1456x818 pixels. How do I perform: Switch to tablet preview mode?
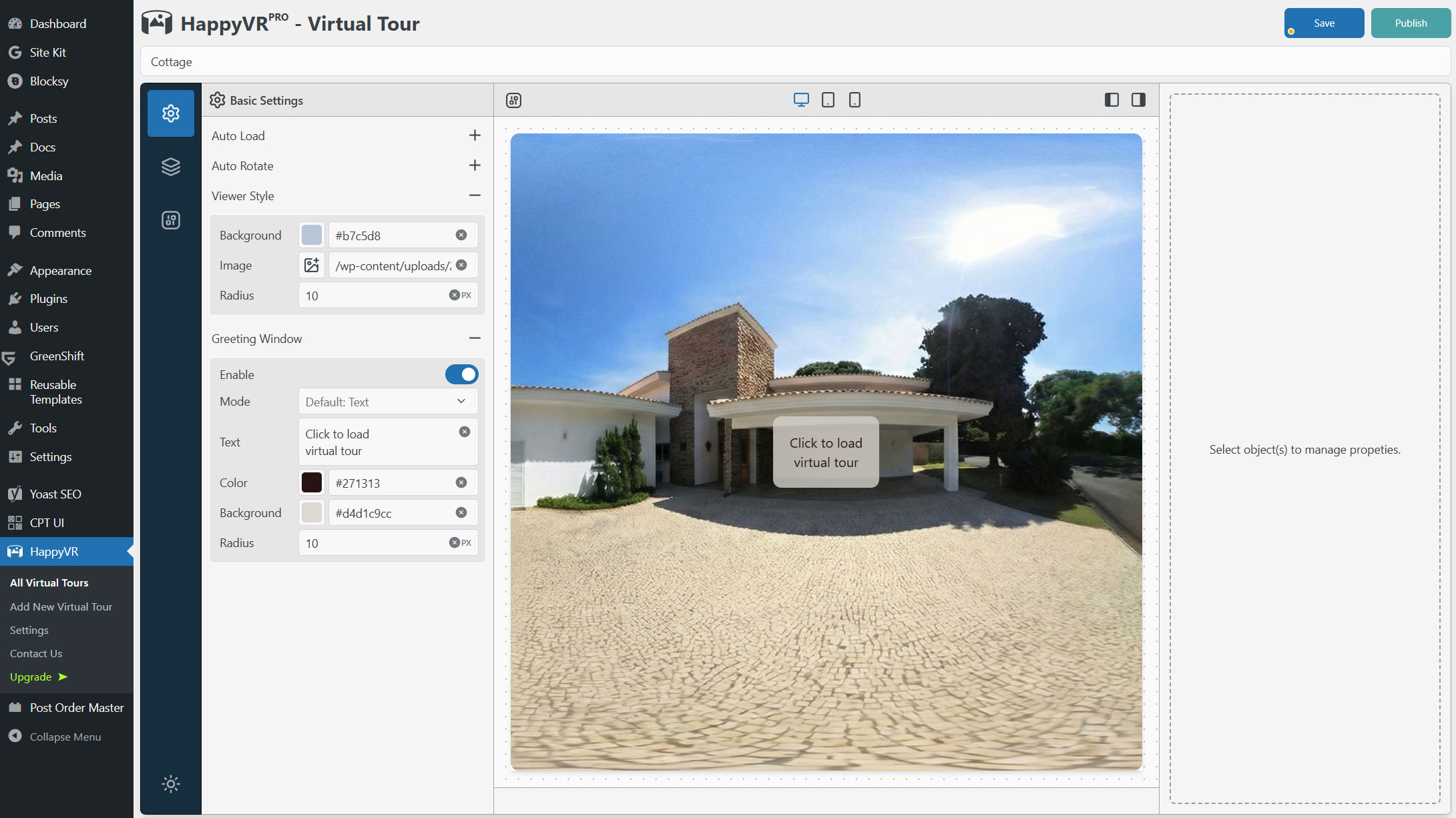coord(828,100)
